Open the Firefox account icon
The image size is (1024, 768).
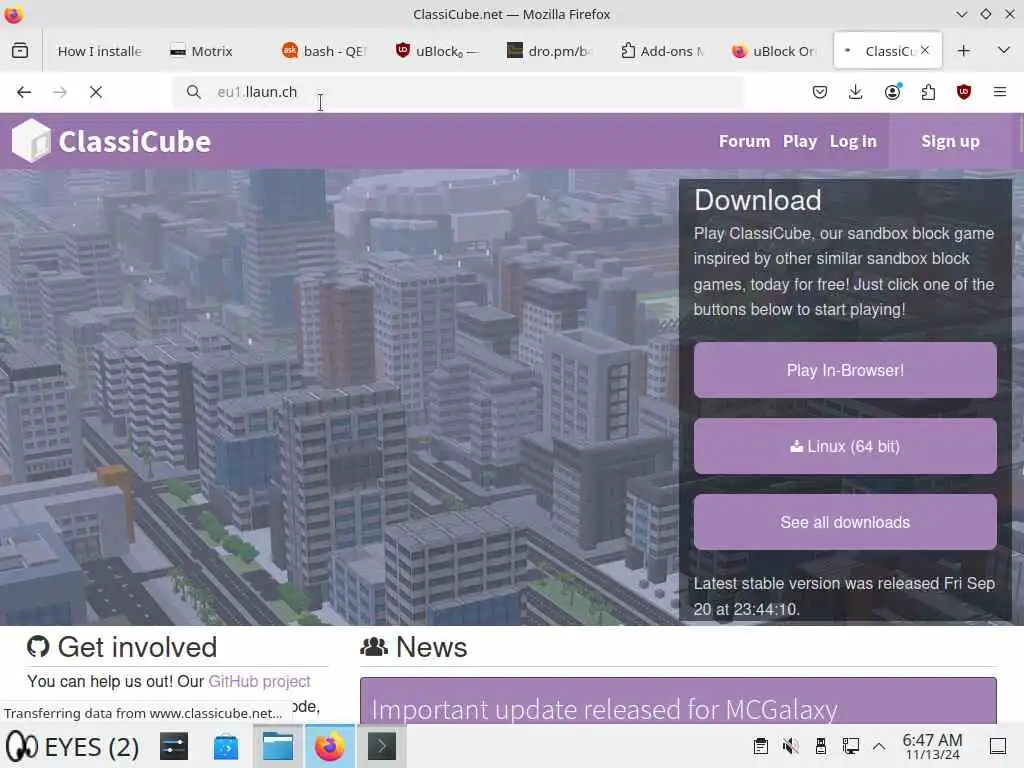point(892,92)
